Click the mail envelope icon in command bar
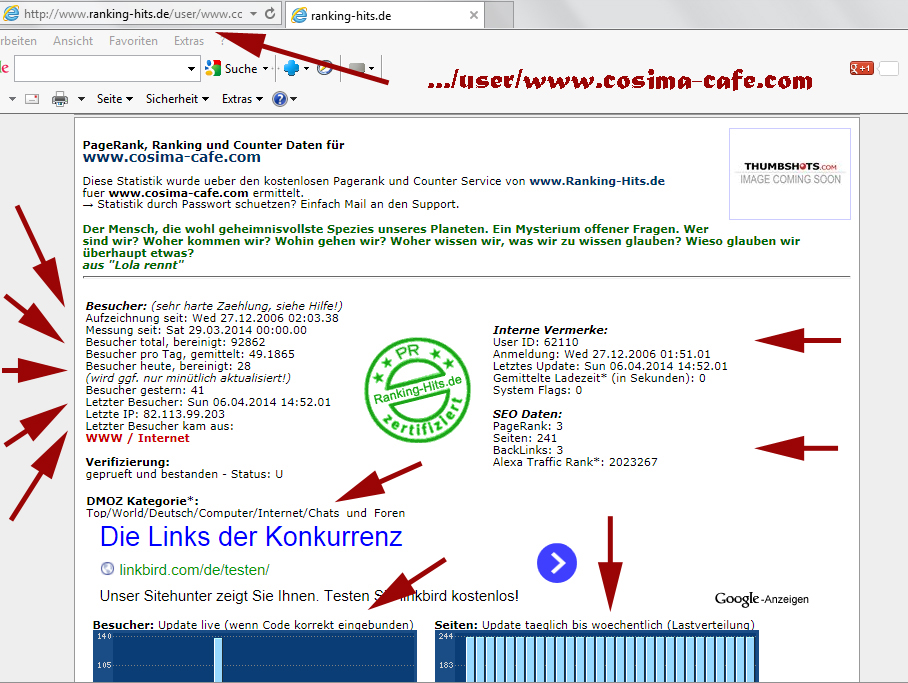This screenshot has width=908, height=683. point(32,99)
